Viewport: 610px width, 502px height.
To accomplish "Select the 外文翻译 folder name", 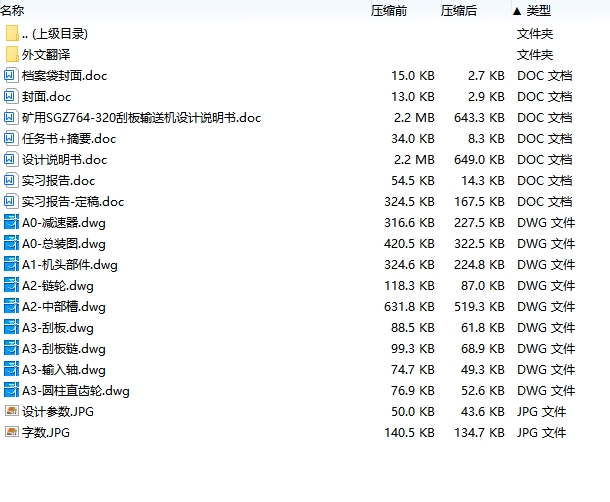I will (x=46, y=54).
